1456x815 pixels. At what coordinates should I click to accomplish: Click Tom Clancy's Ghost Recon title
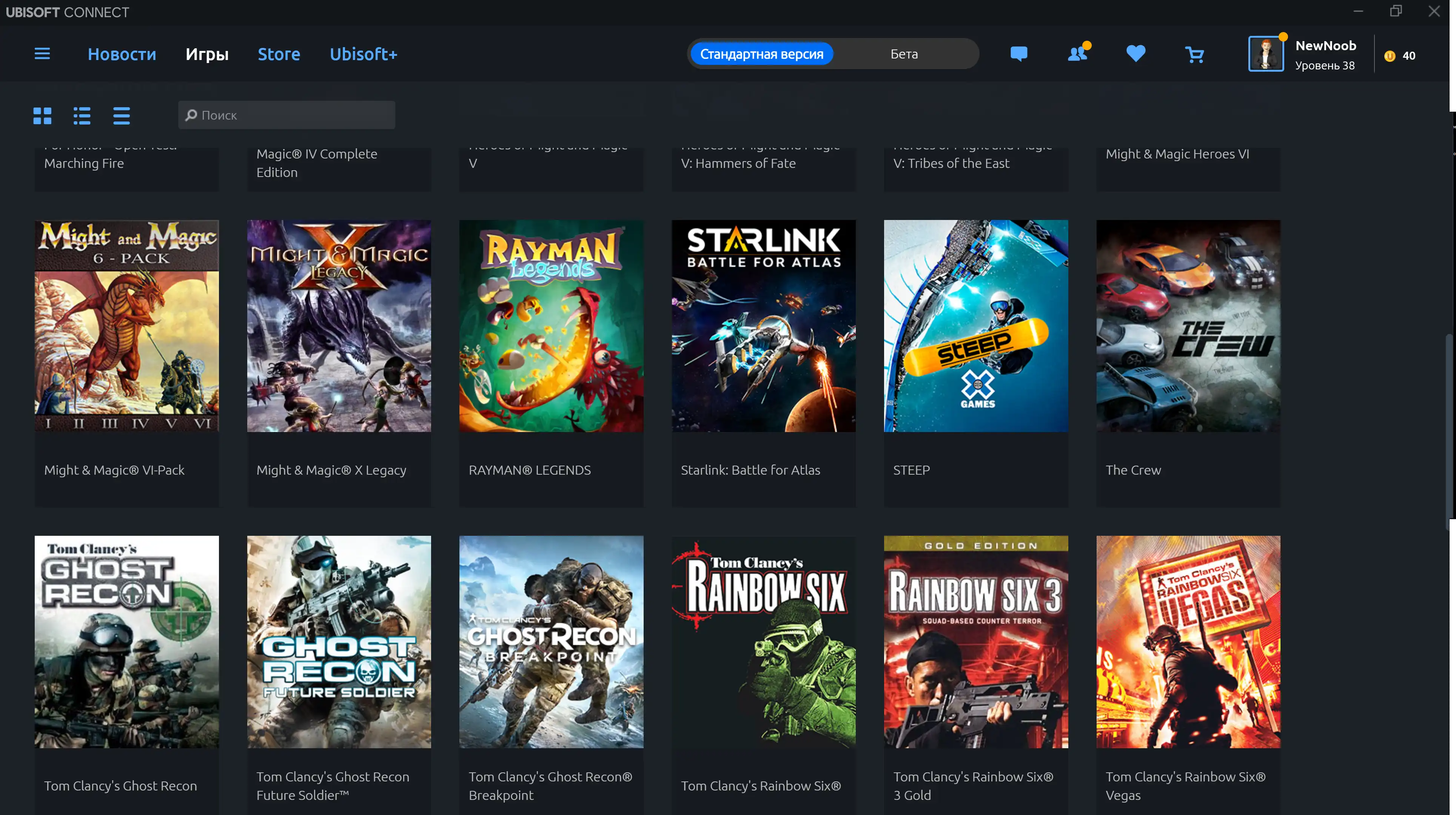(x=120, y=786)
